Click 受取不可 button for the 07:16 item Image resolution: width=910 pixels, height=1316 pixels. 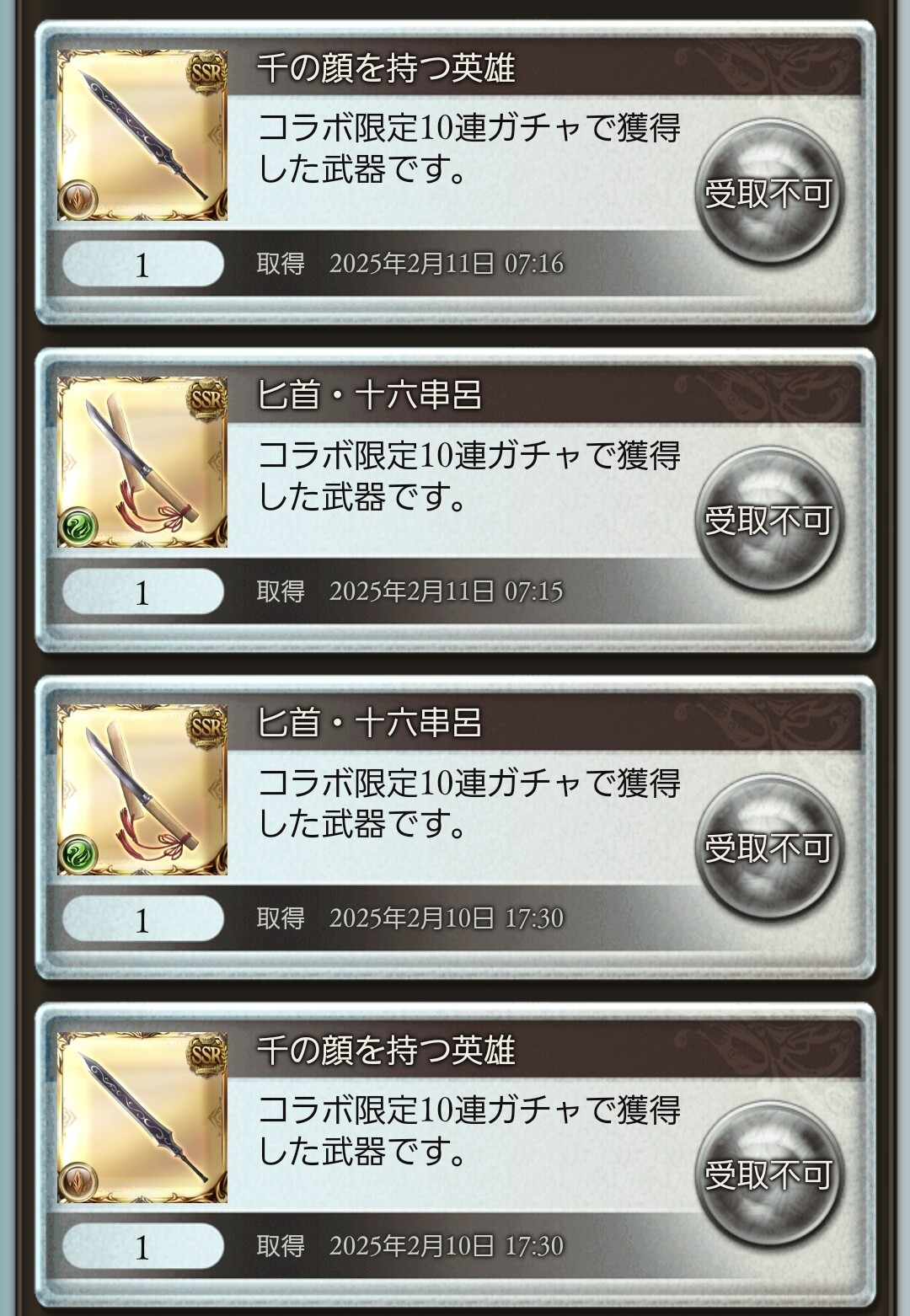pos(768,192)
